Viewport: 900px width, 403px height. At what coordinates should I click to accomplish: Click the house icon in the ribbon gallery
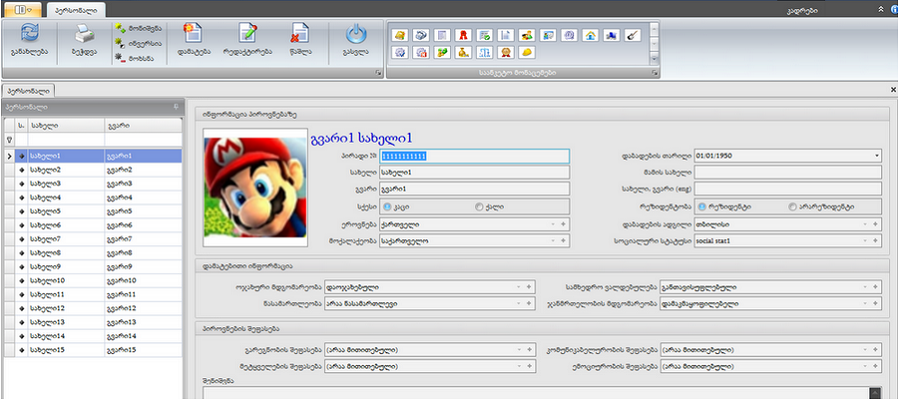(x=591, y=34)
